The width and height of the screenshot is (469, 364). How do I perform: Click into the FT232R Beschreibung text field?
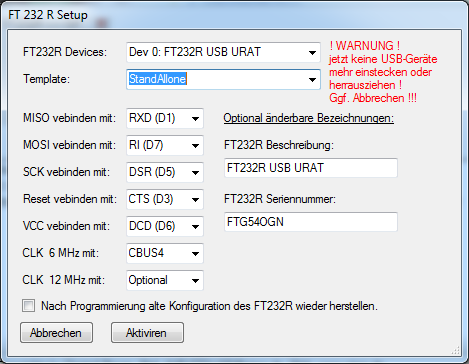click(x=311, y=168)
